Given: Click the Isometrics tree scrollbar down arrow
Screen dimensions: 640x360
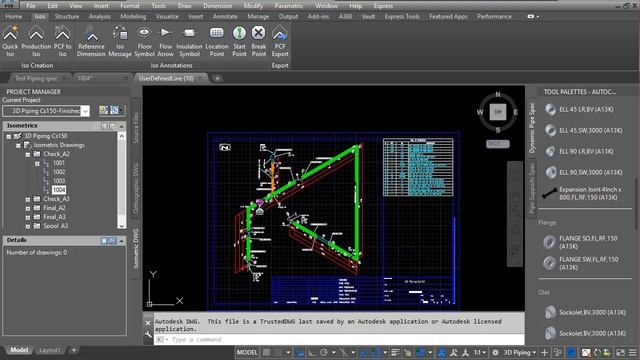Looking at the screenshot, I should [x=122, y=225].
